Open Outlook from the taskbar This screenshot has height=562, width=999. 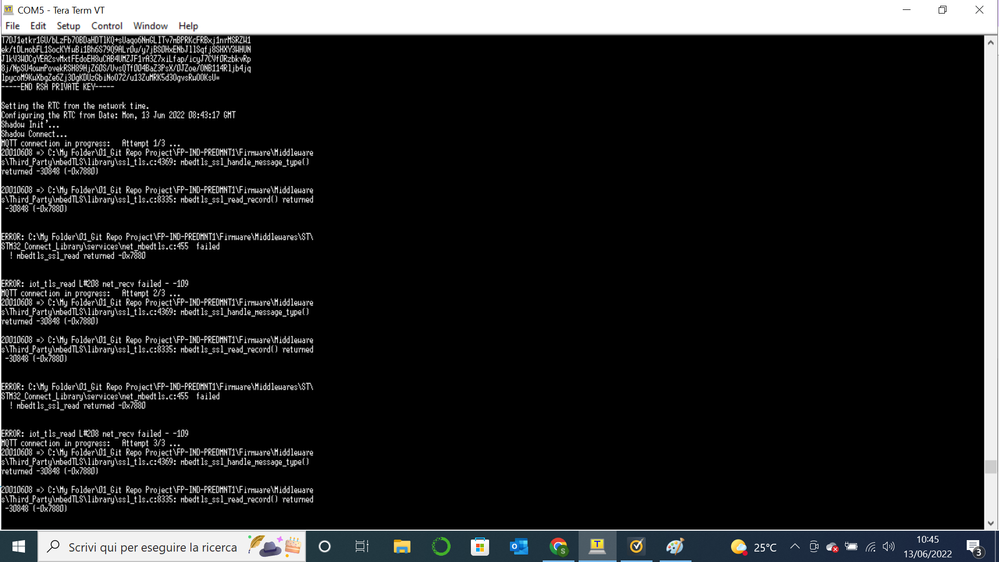coord(519,546)
